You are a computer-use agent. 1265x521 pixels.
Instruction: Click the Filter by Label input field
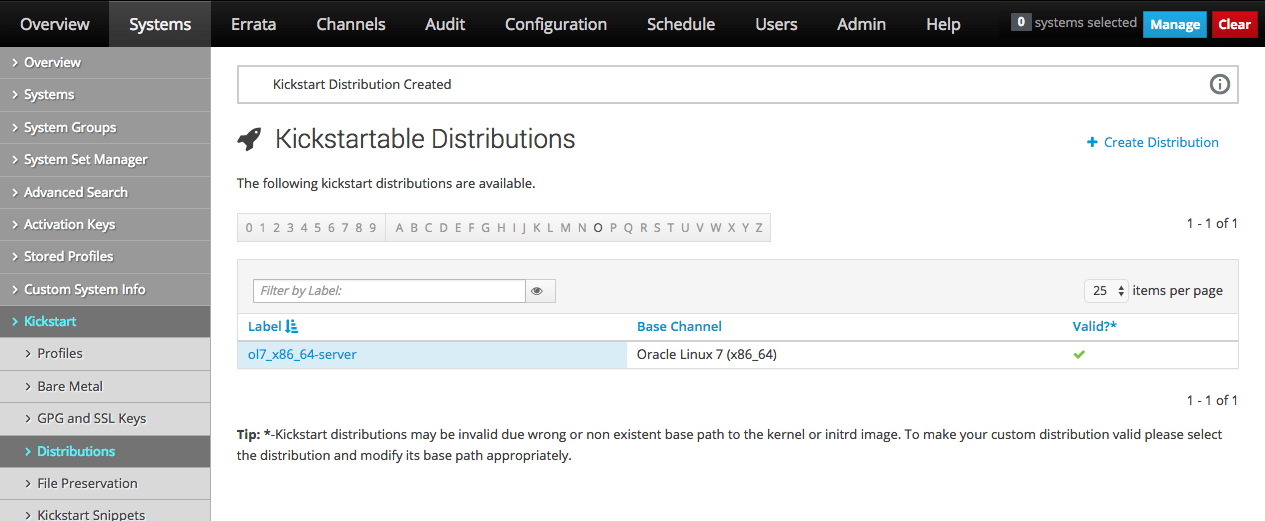point(389,291)
